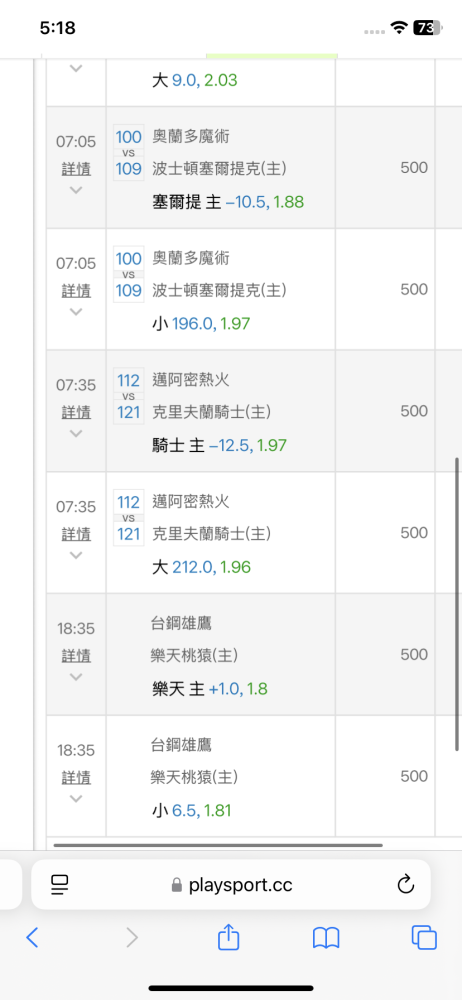The height and width of the screenshot is (1000, 462).
Task: Expand chevron under 樂天 主 +1.0 row 詳情
Action: click(x=76, y=677)
